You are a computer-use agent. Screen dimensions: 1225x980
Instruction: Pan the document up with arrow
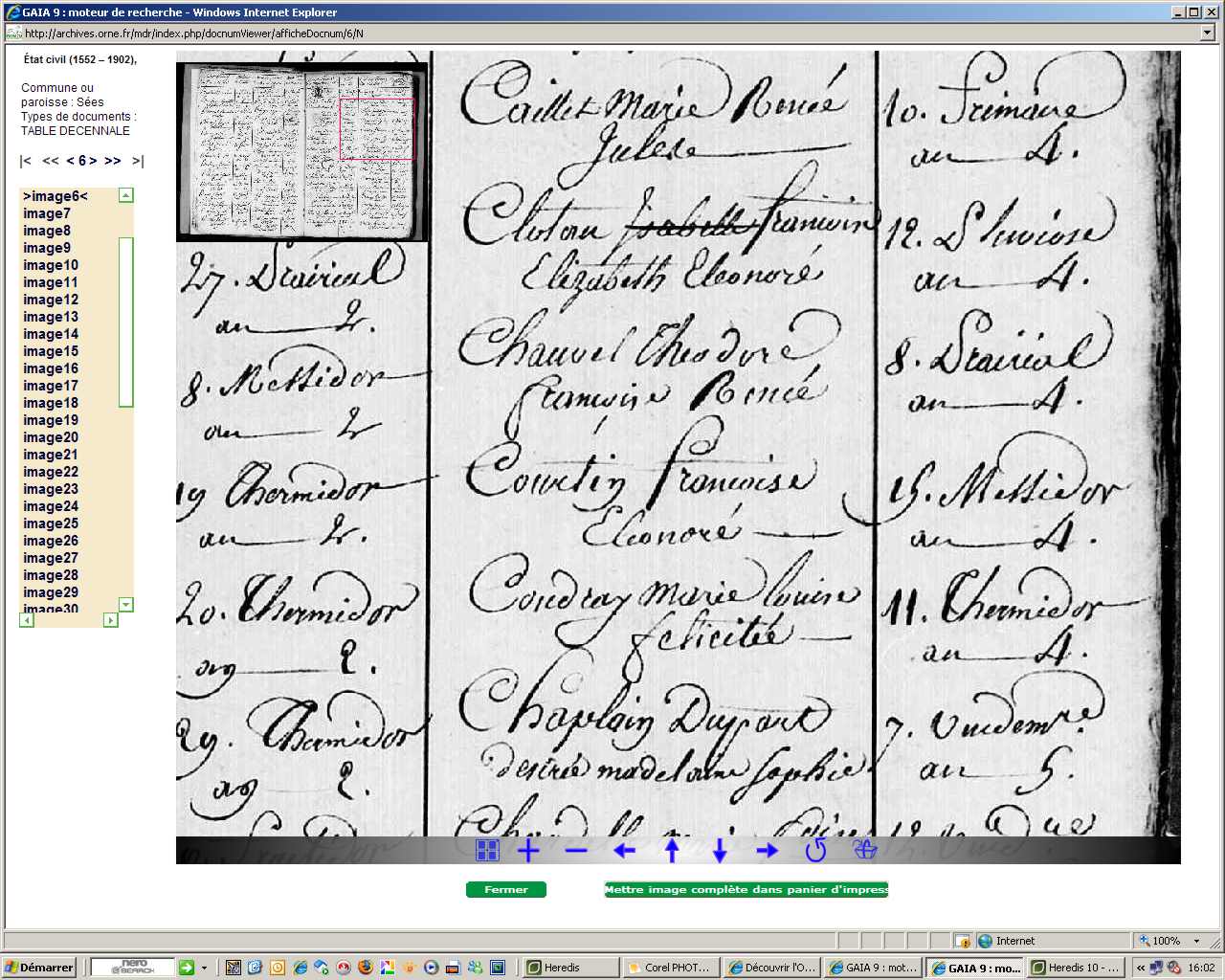[x=672, y=850]
